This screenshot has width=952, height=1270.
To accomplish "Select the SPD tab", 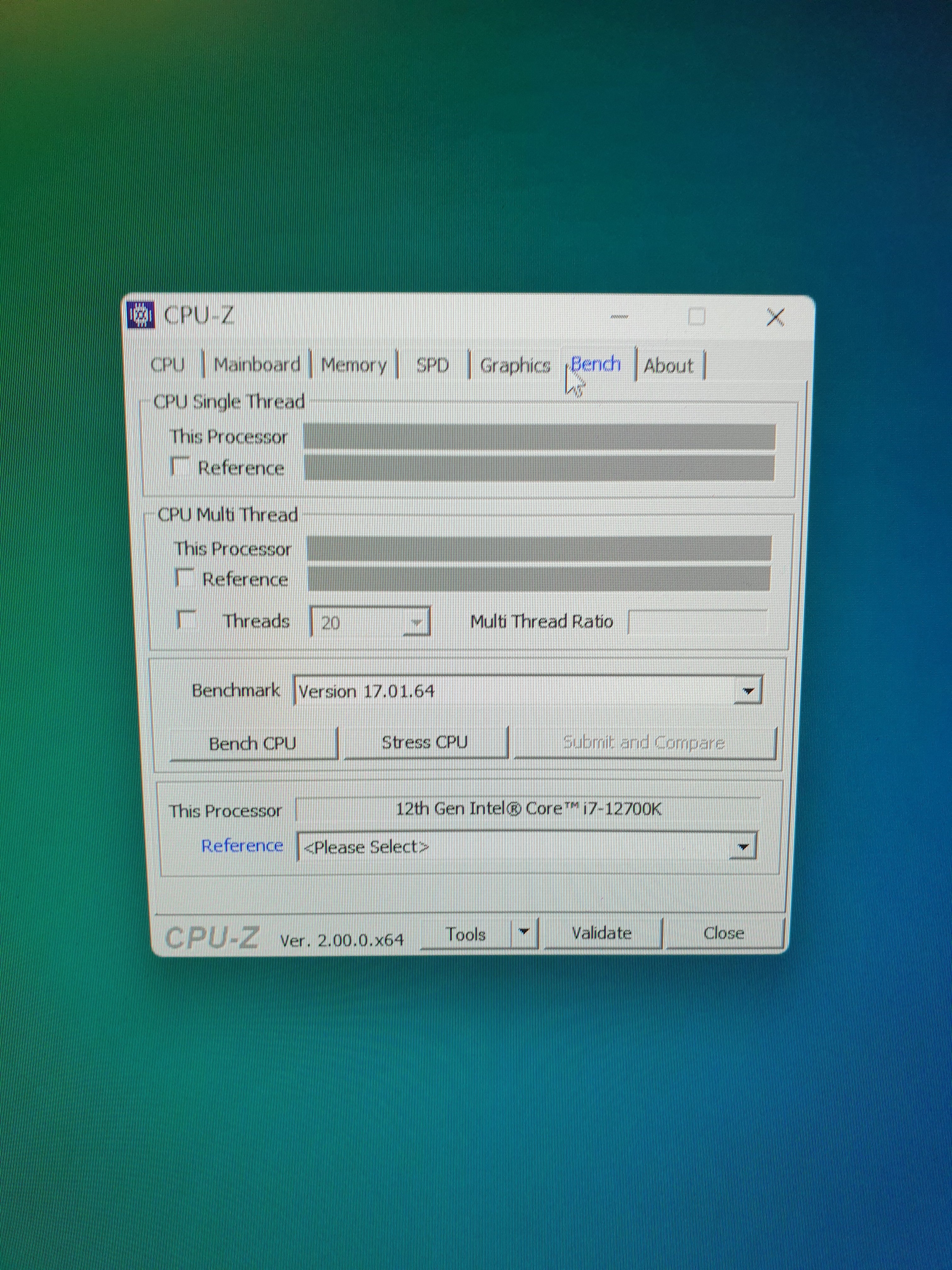I will click(433, 365).
